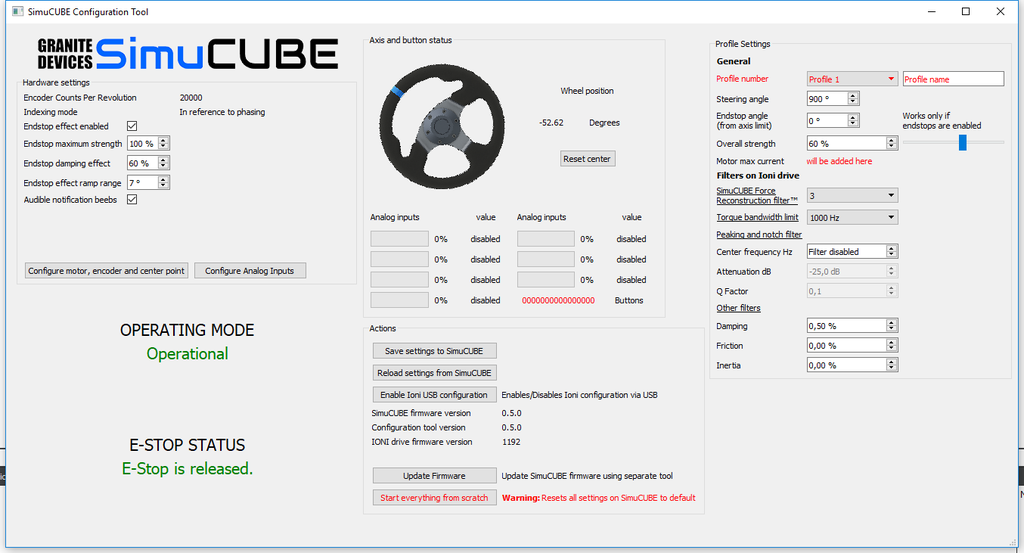Increase profile Endstop angle with up arrow
1024x553 pixels.
tap(853, 117)
